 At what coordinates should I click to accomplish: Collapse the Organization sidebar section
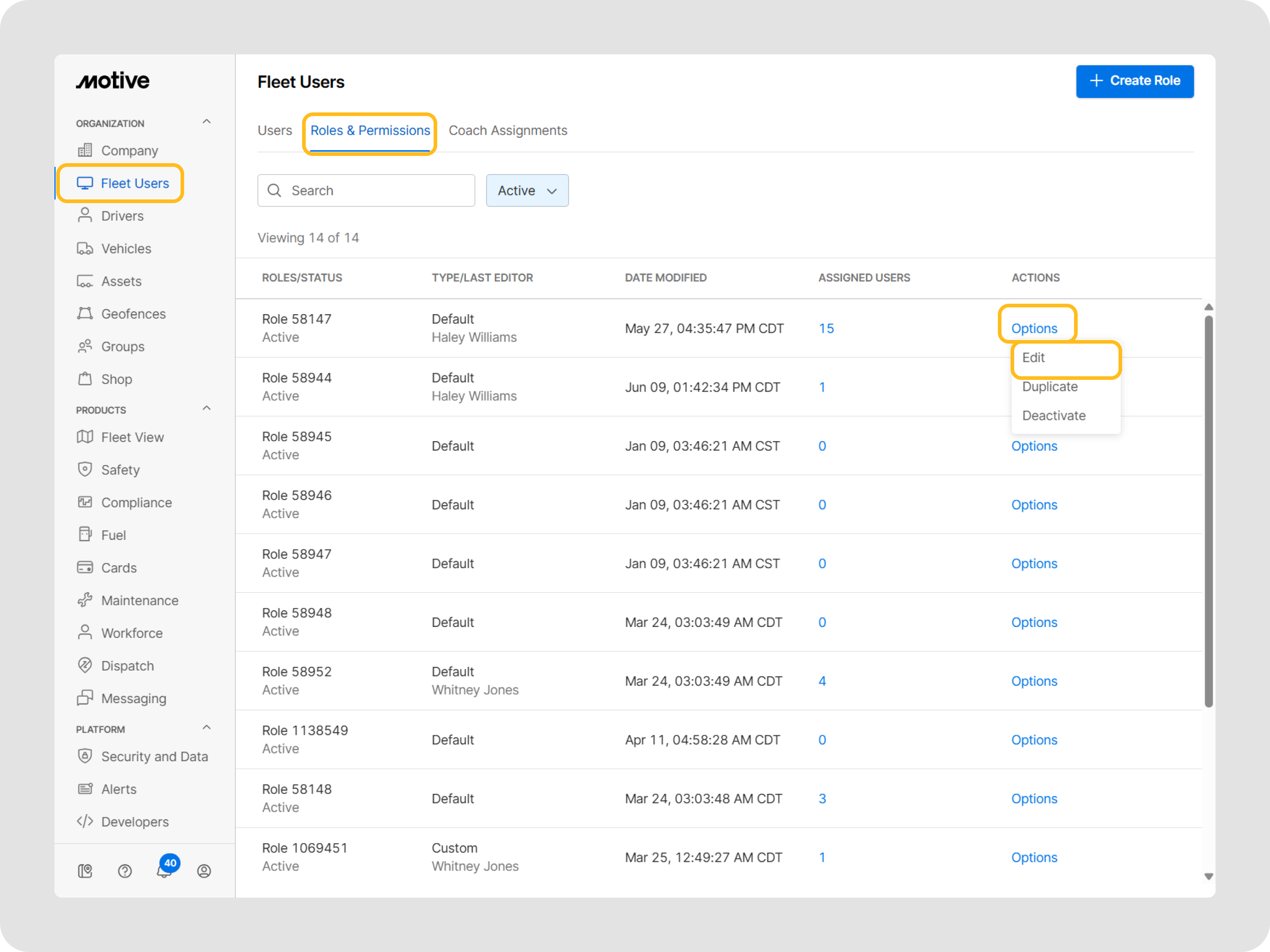tap(207, 121)
